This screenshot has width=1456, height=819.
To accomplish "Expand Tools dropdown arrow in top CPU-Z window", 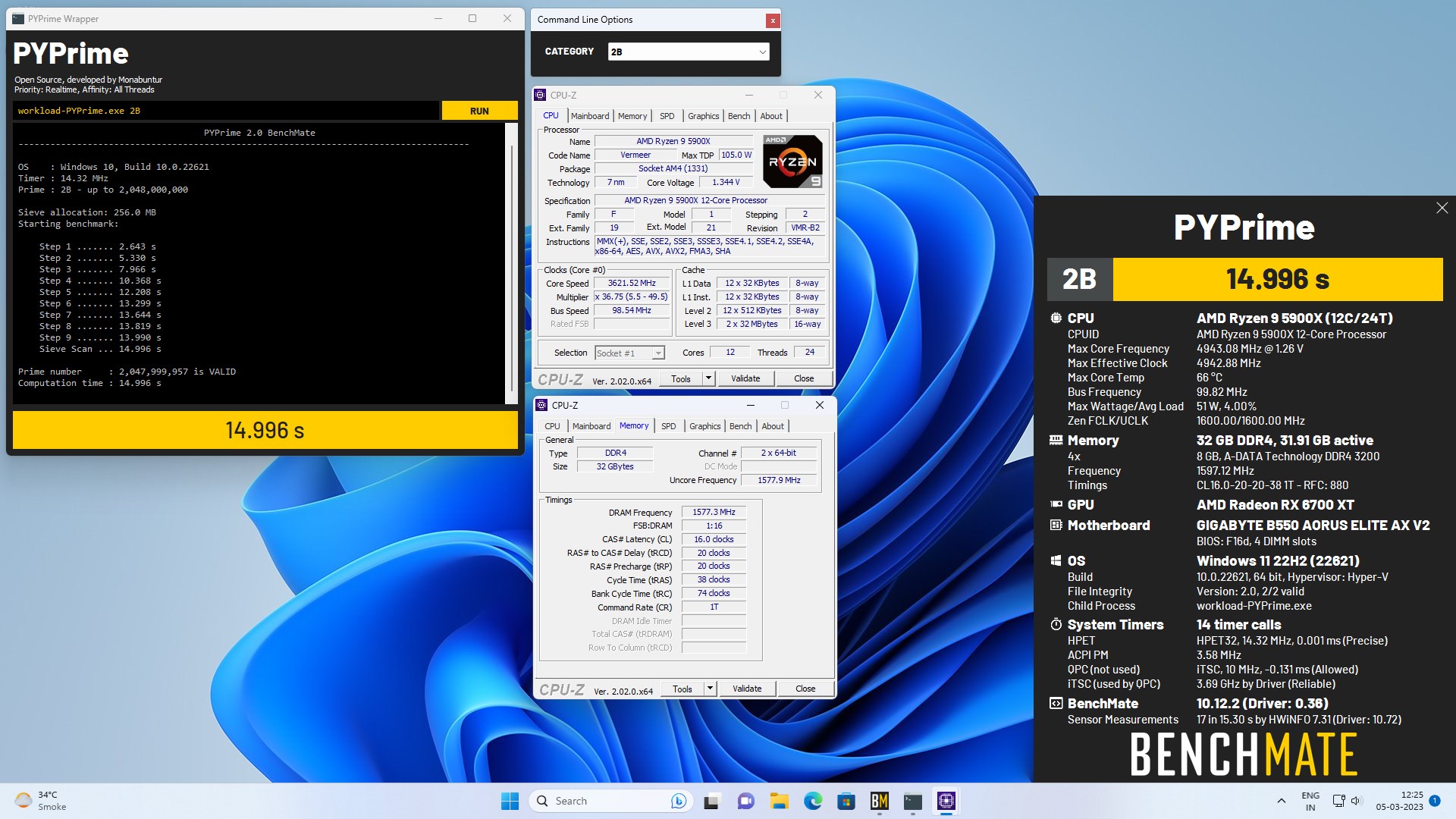I will [x=708, y=378].
